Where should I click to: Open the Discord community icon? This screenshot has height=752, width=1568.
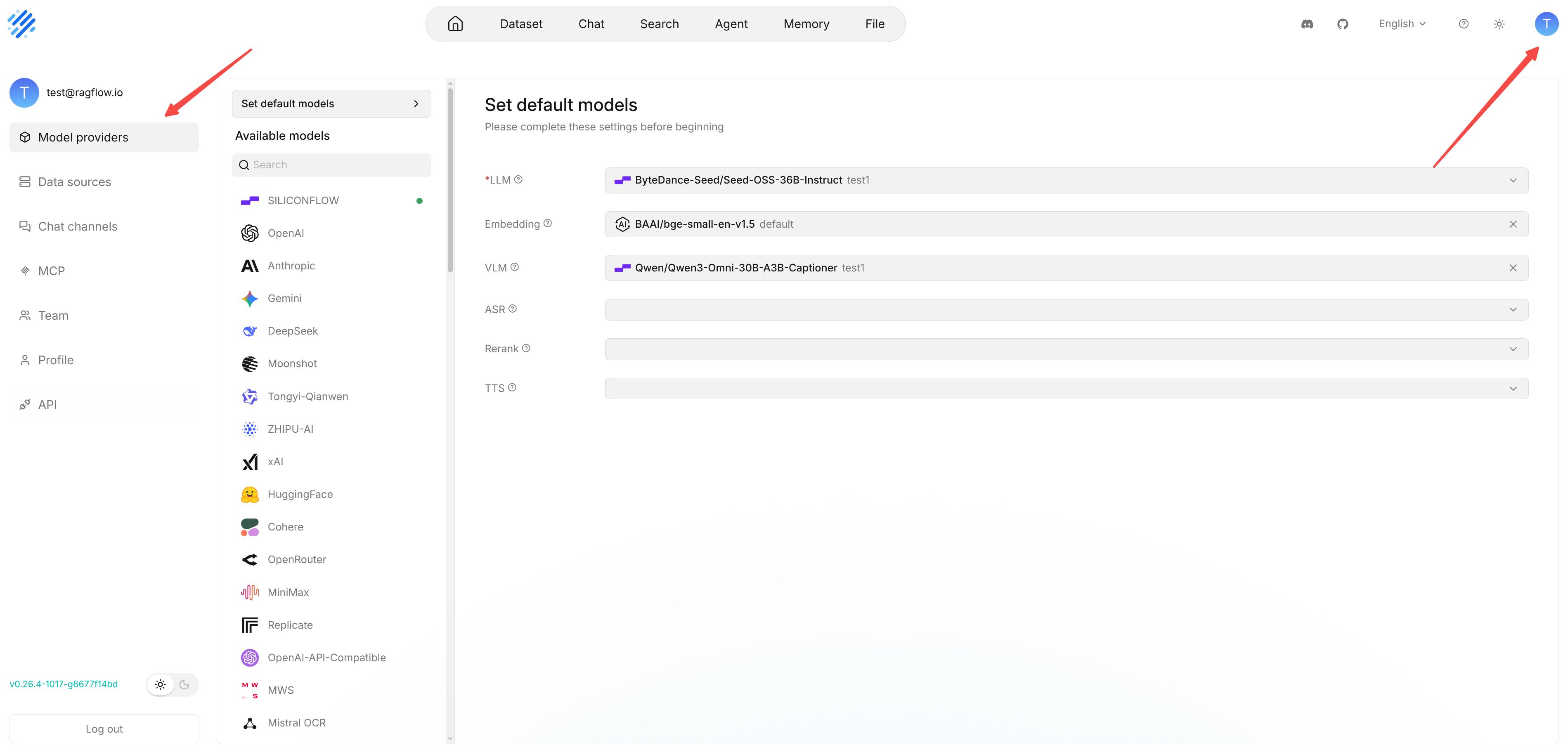coord(1307,24)
